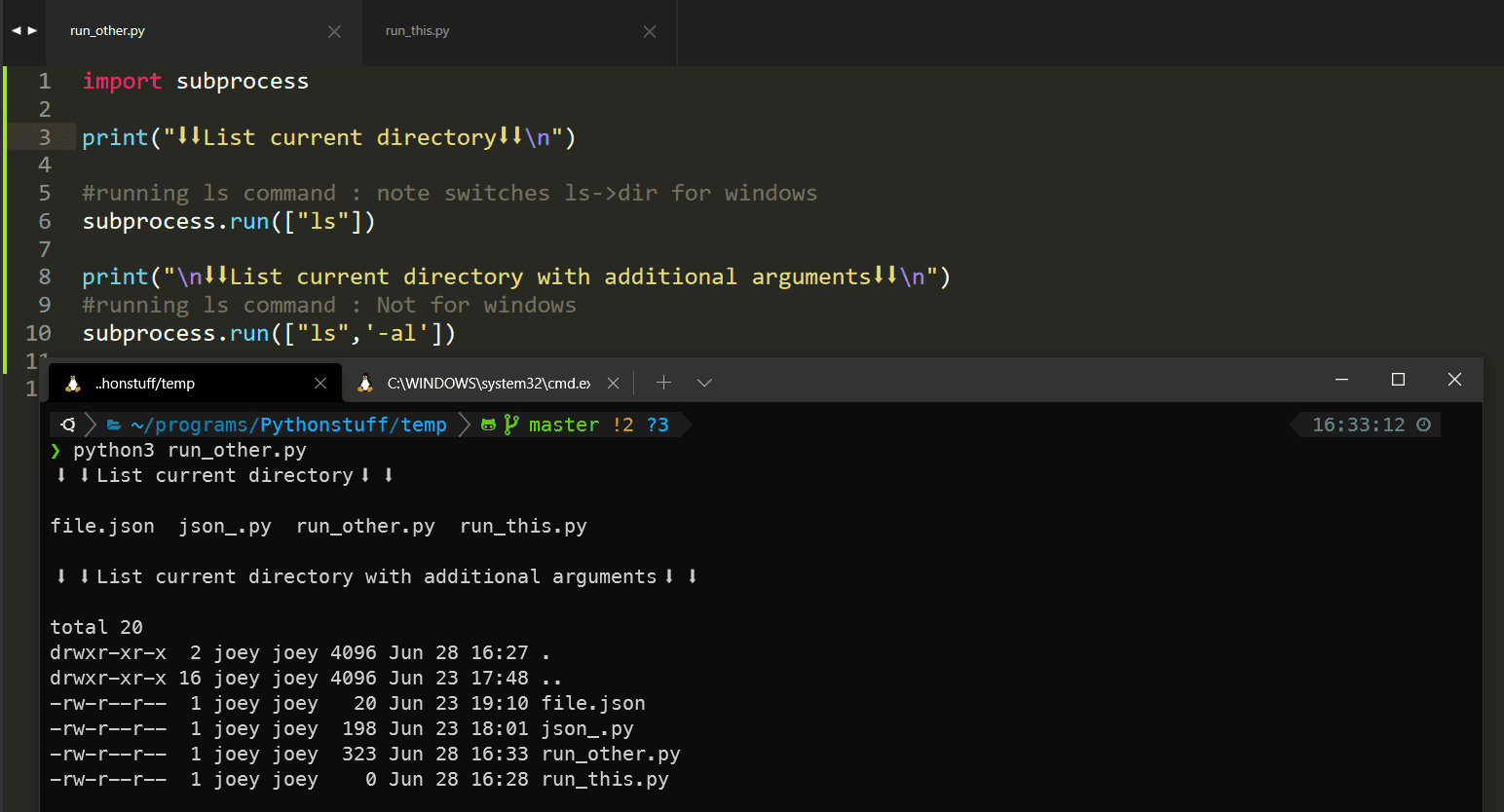Click penguin icon on ..honstuff/temp tab

click(73, 384)
